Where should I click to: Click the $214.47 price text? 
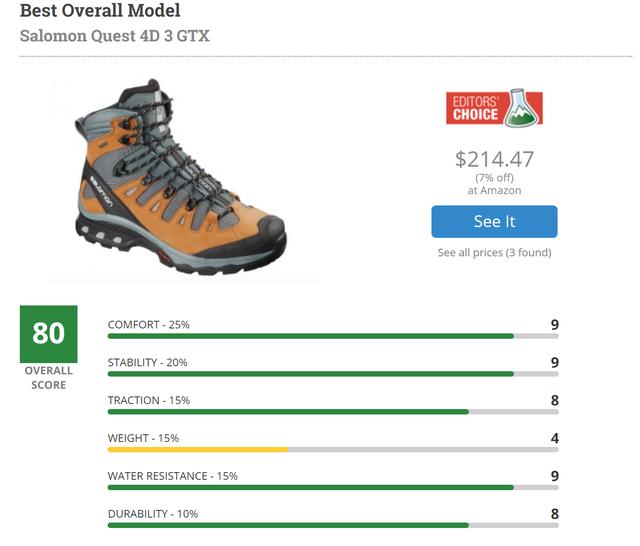494,159
